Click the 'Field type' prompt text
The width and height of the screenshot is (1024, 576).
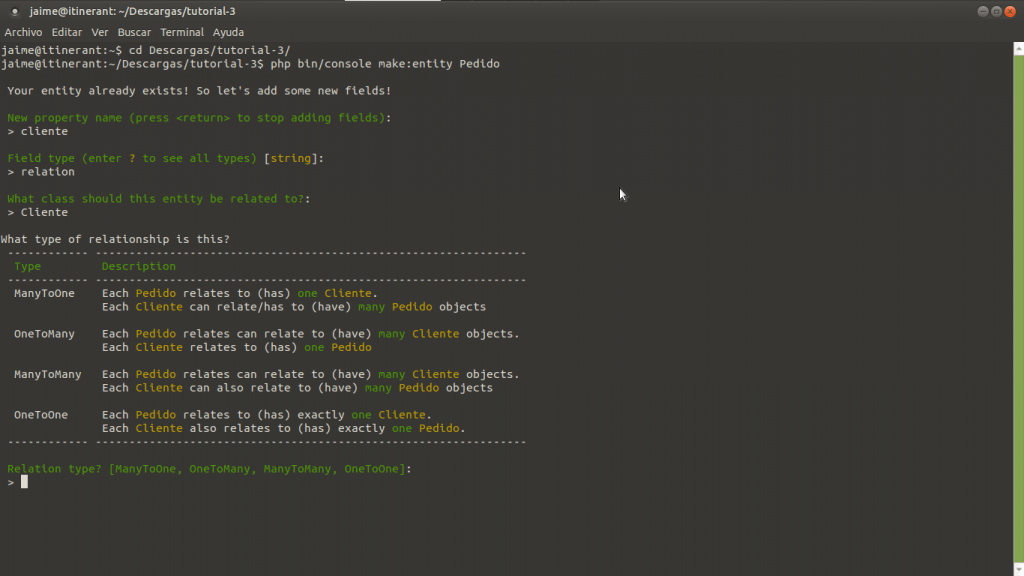165,158
